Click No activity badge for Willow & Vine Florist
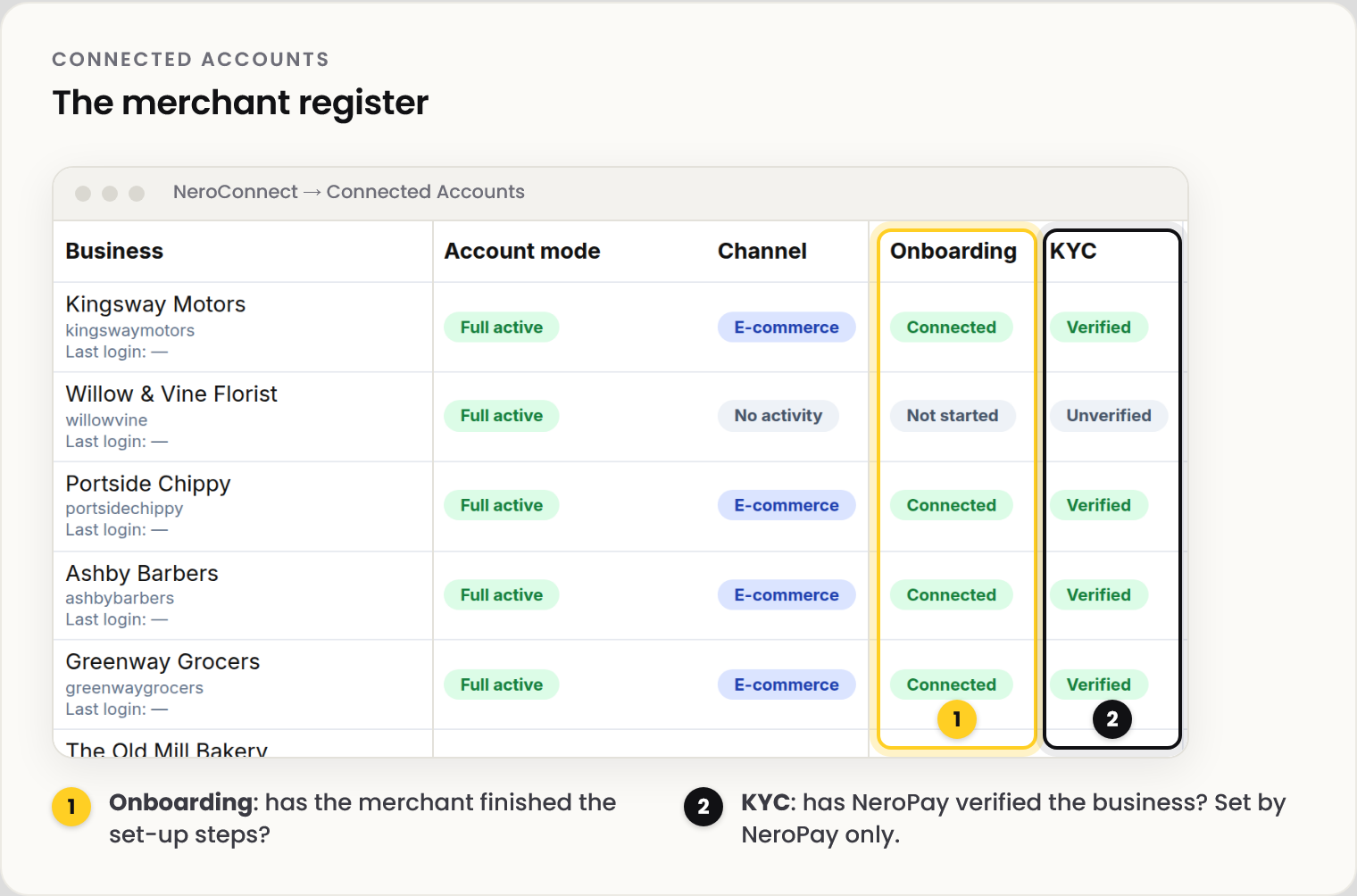Image resolution: width=1357 pixels, height=896 pixels. [x=778, y=416]
